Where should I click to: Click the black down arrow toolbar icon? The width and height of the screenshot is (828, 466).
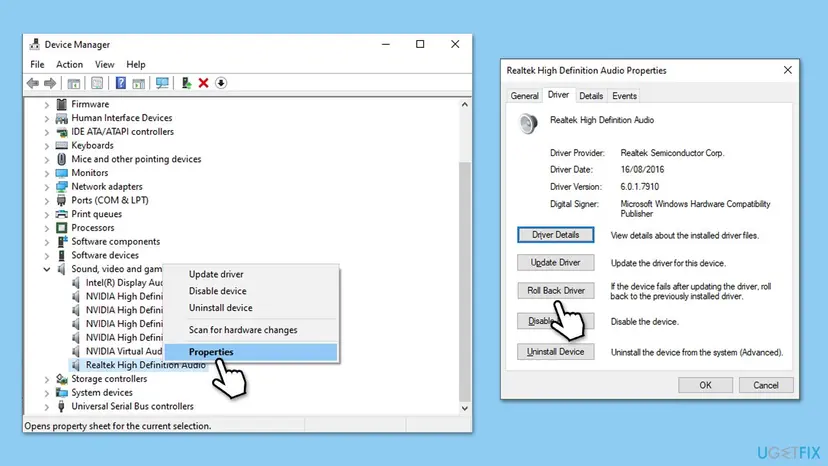pos(221,83)
